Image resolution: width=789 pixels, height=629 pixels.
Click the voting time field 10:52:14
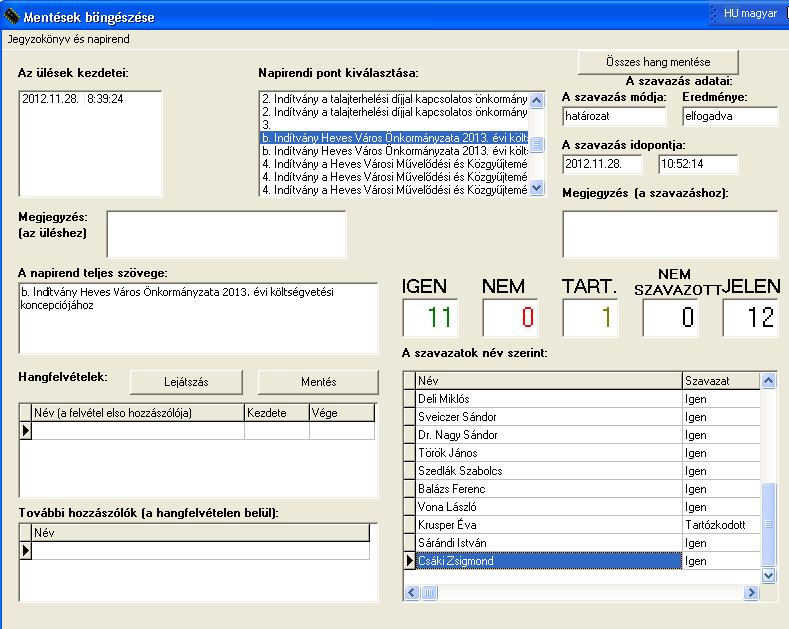698,164
